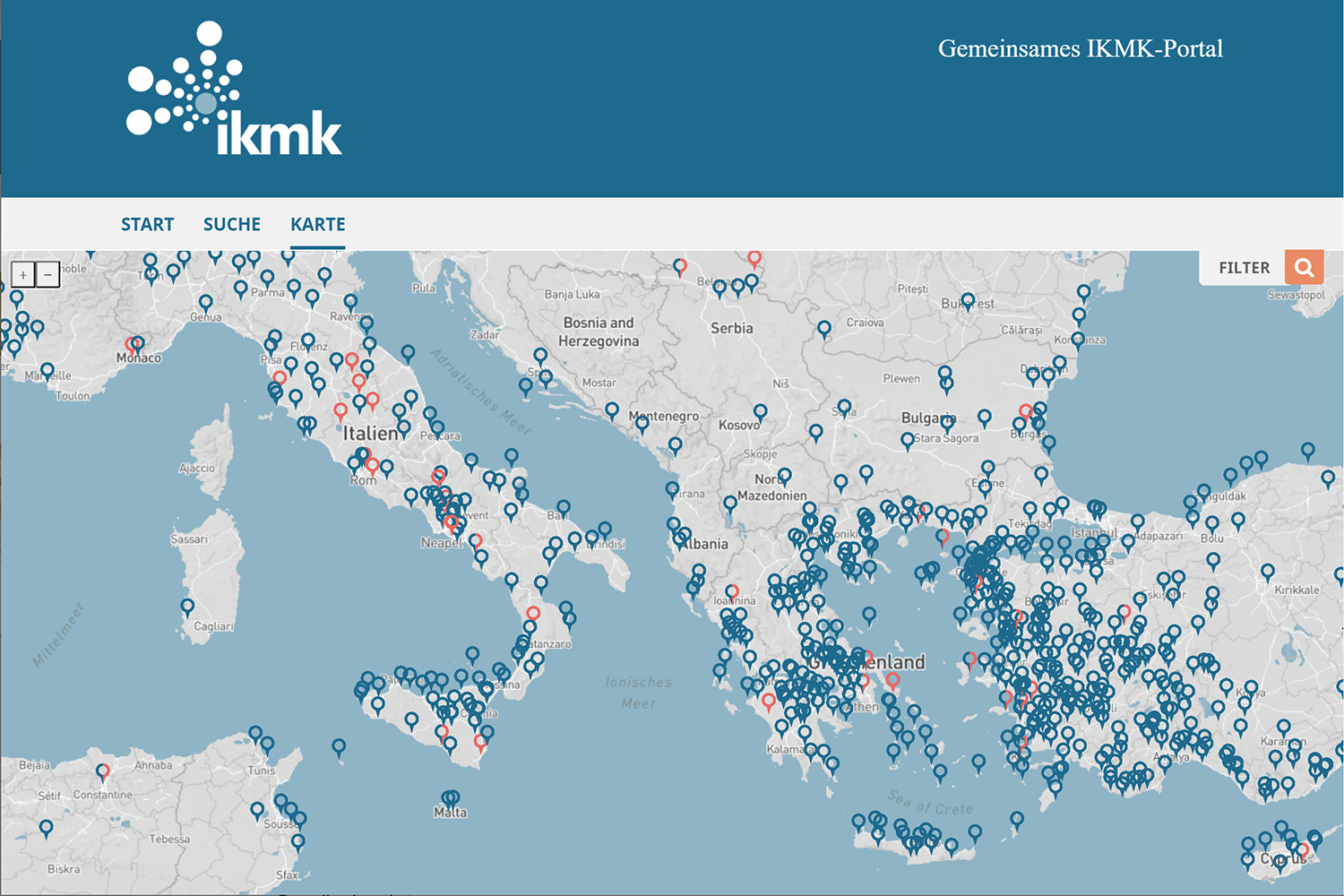Click the Gemeinsames IKMK-Portal title

point(1080,48)
